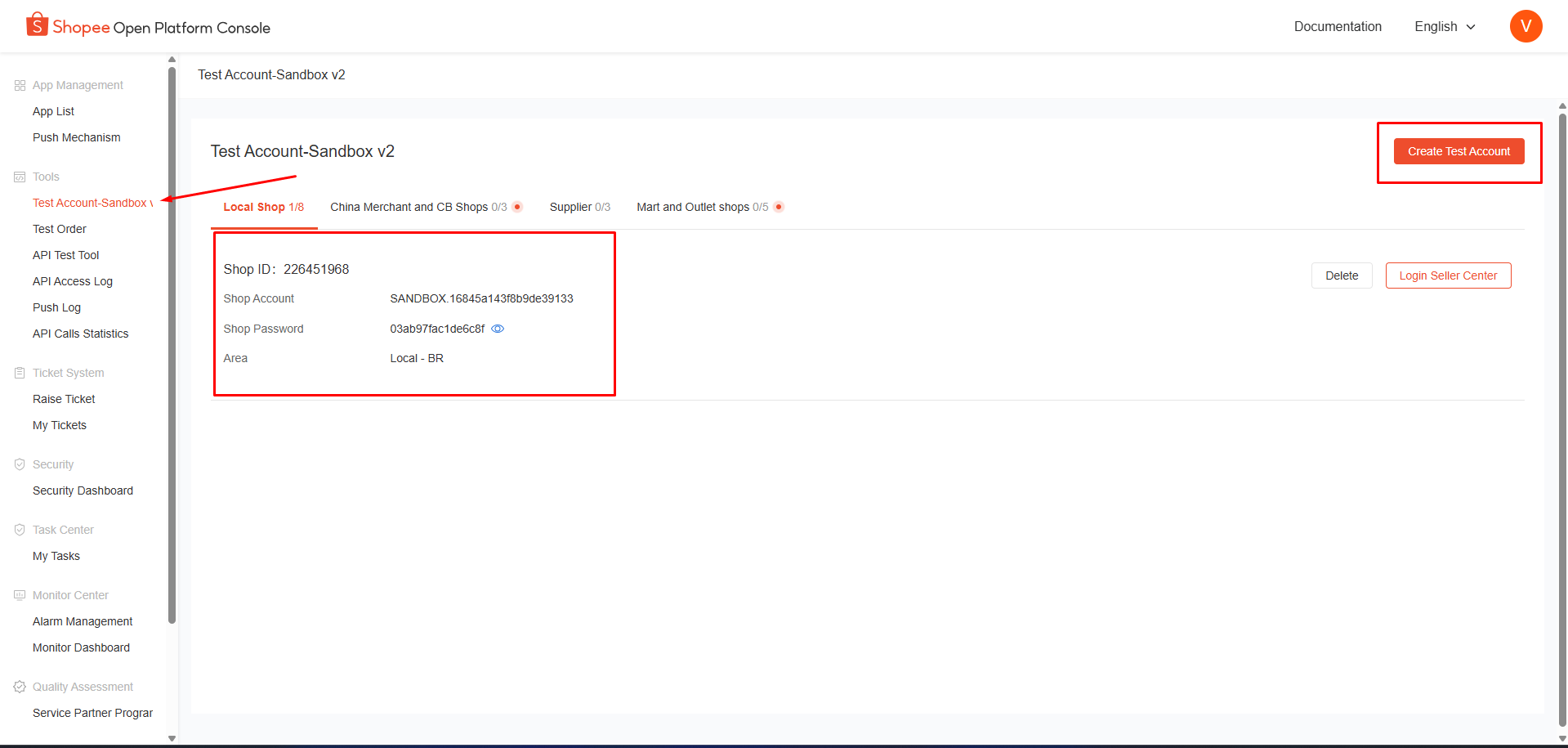Go to Push Mechanism page
The height and width of the screenshot is (748, 1568).
[x=77, y=137]
